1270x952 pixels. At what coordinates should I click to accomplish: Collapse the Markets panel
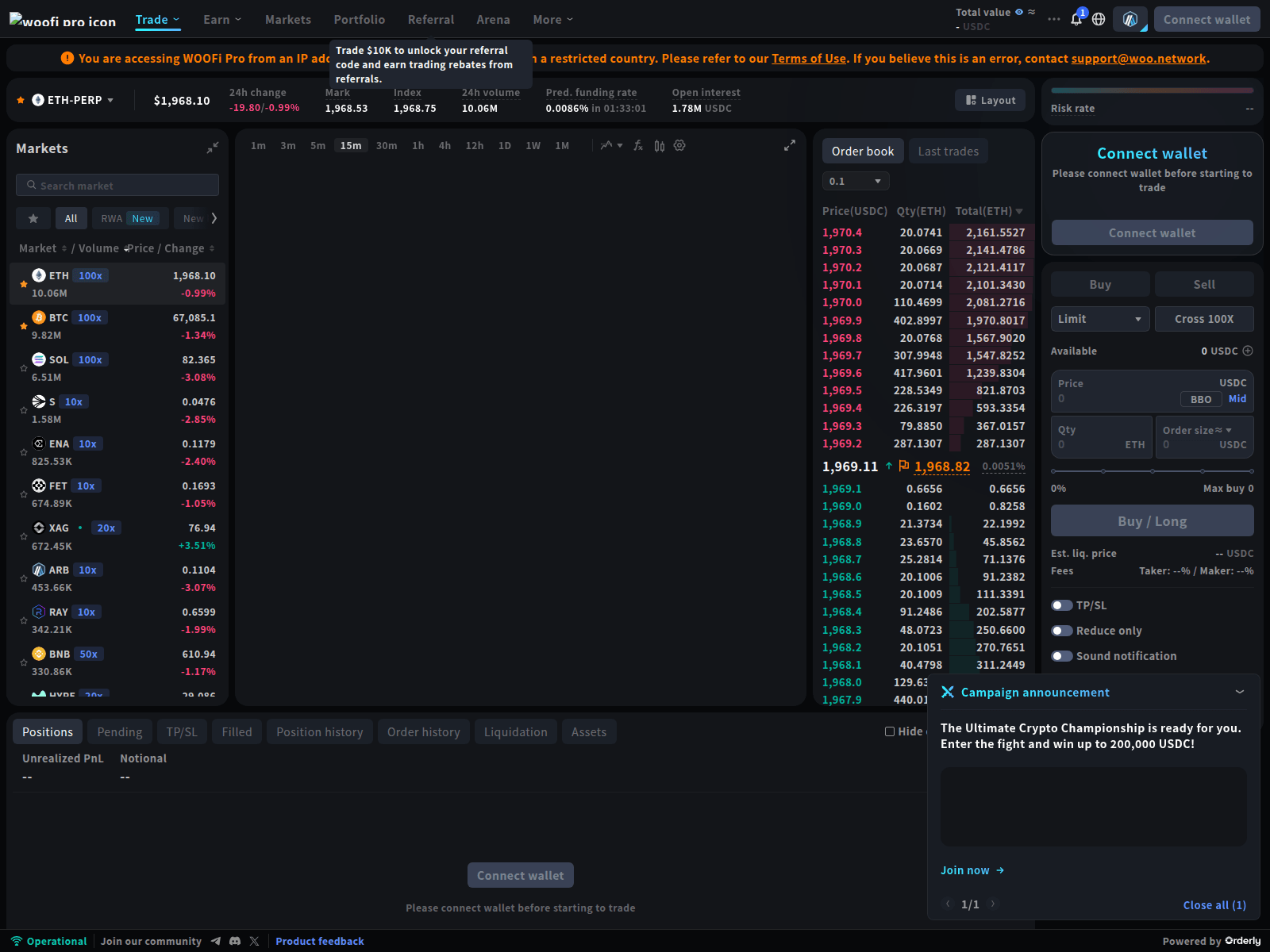(x=213, y=148)
